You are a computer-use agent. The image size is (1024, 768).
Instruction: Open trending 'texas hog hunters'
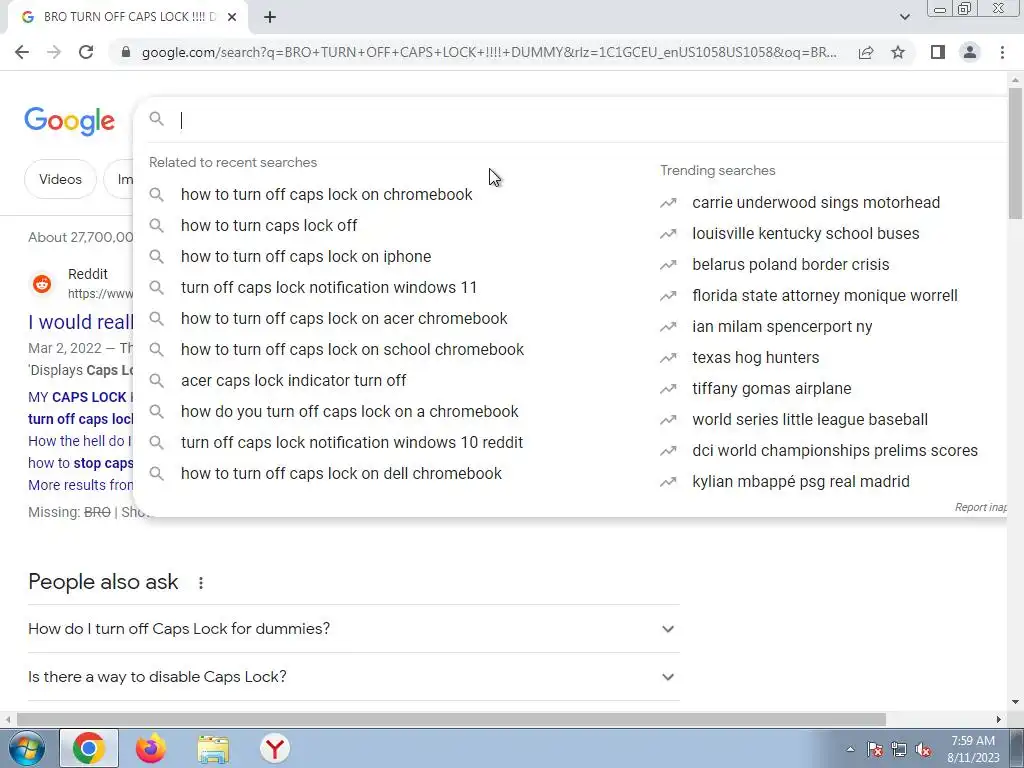click(755, 358)
